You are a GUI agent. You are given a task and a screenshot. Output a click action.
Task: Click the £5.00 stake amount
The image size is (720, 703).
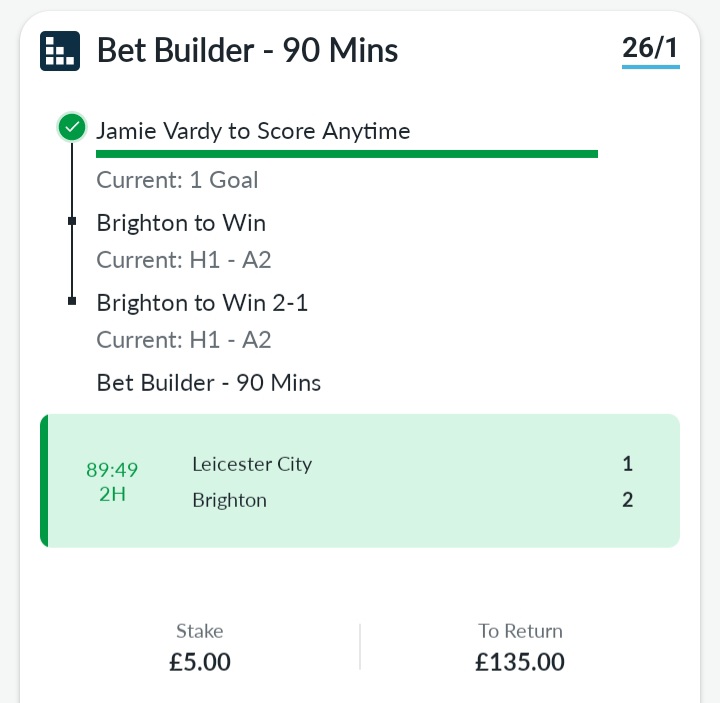tap(200, 662)
